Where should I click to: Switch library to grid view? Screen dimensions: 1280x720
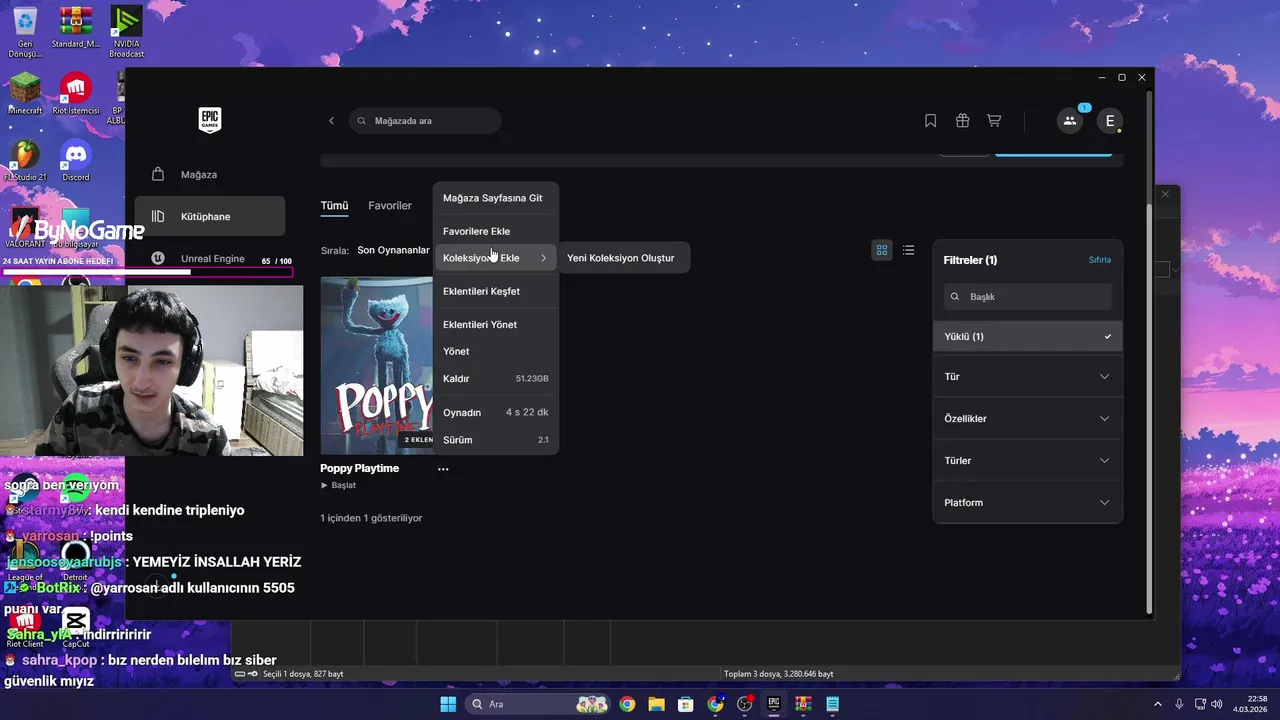point(882,250)
